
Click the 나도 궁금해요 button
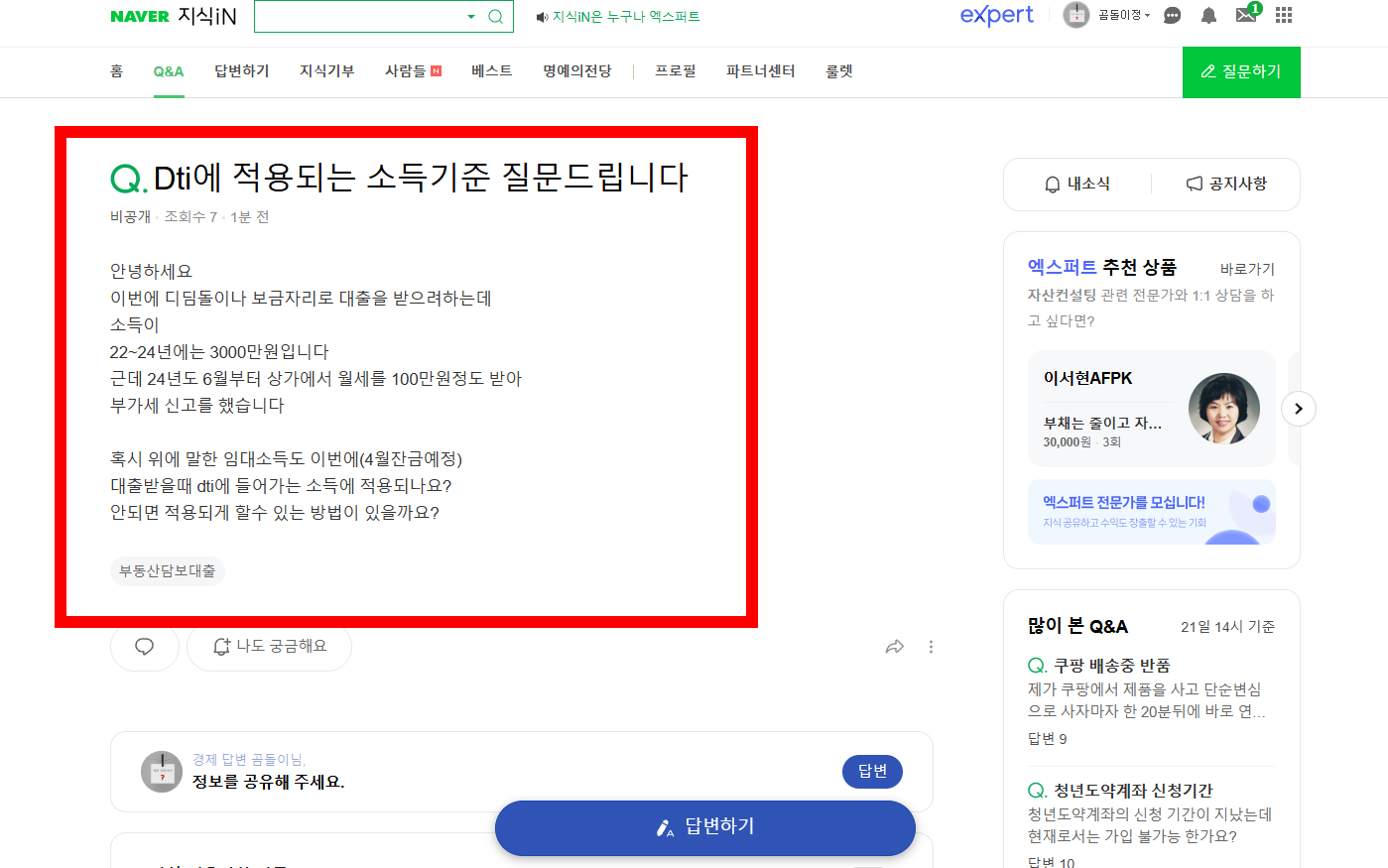pyautogui.click(x=270, y=647)
